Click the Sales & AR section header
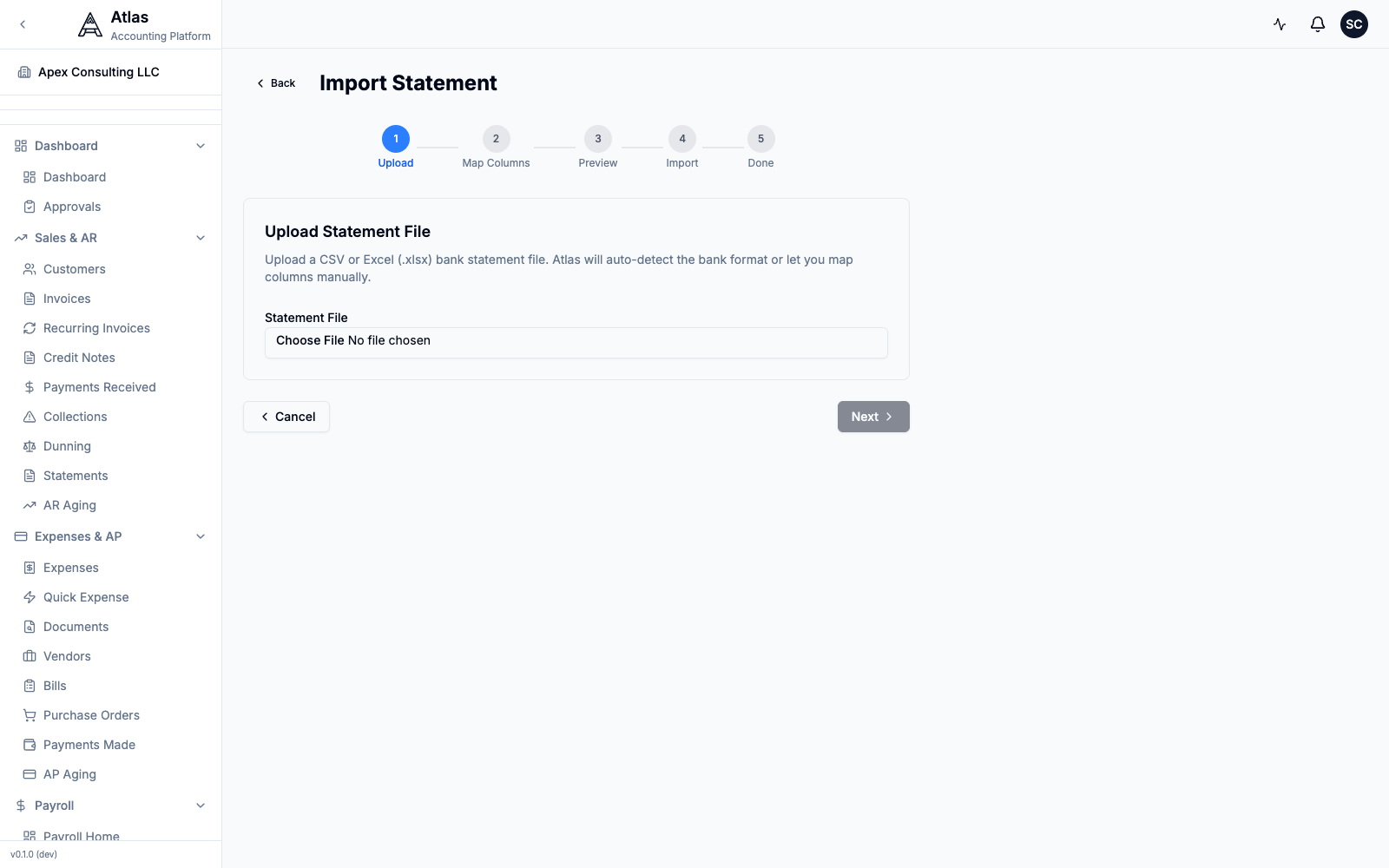 pyautogui.click(x=111, y=238)
